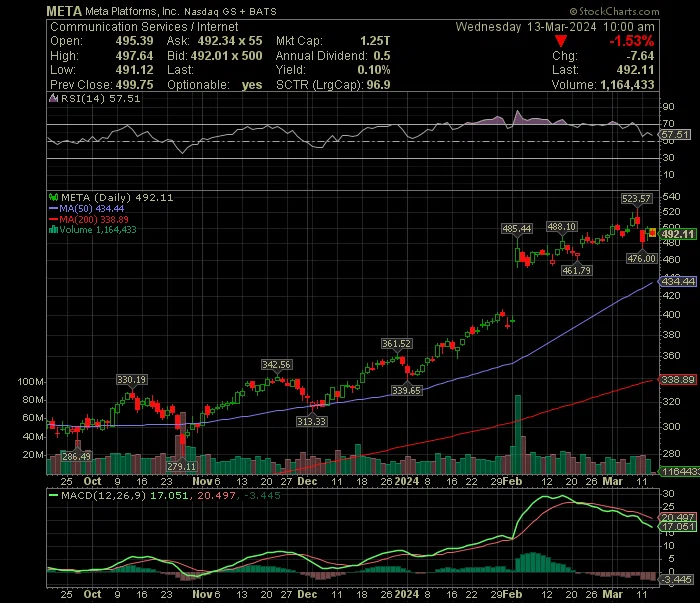Click the MACD(12,26,9) legend label

[x=103, y=495]
